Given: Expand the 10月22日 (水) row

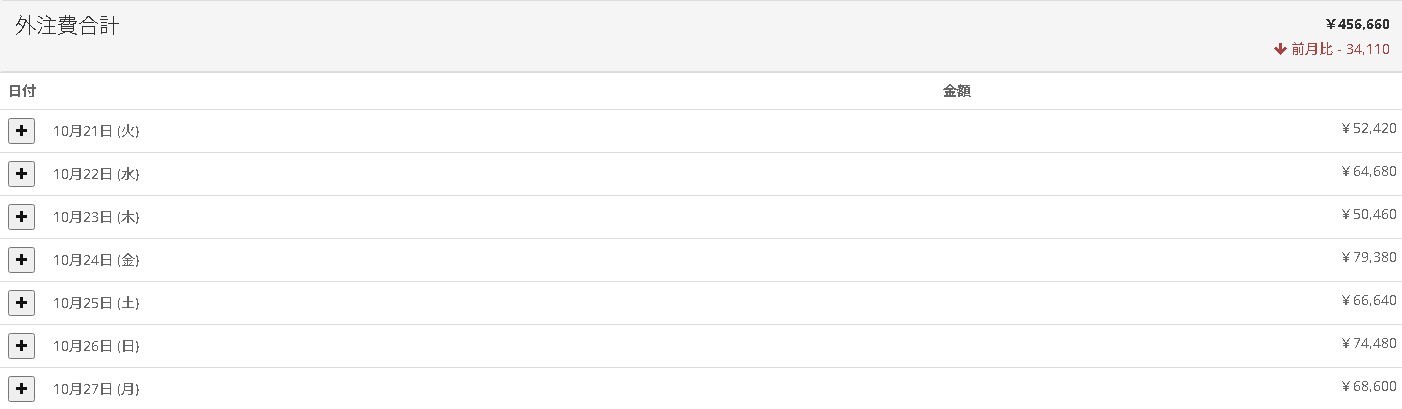Looking at the screenshot, I should pyautogui.click(x=21, y=174).
